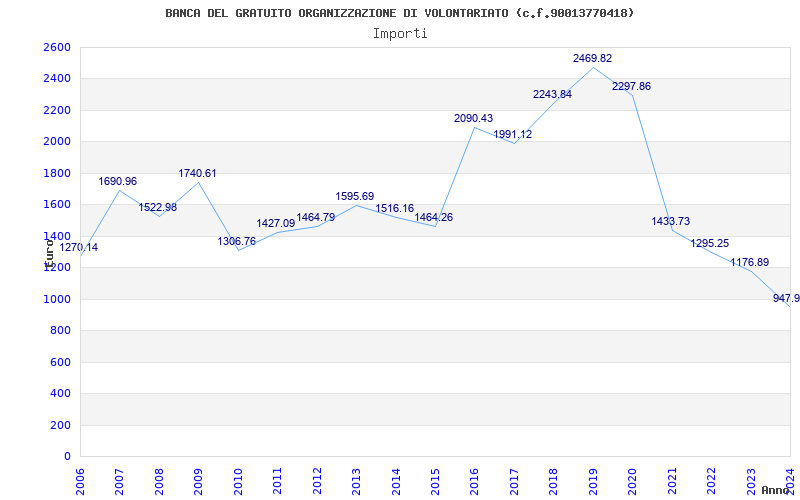The width and height of the screenshot is (800, 500).
Task: Click data label 1295.25
Action: (x=710, y=243)
